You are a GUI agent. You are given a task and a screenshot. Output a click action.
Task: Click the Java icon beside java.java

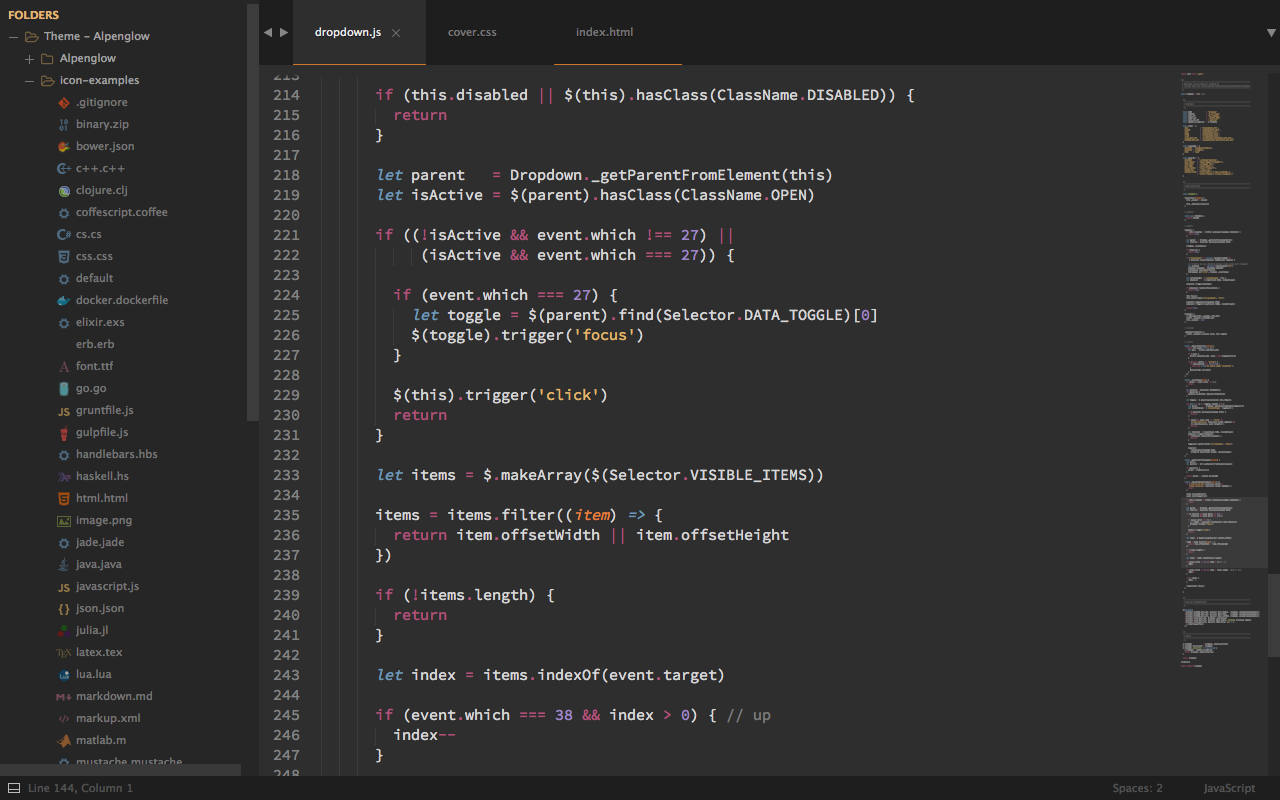(64, 564)
